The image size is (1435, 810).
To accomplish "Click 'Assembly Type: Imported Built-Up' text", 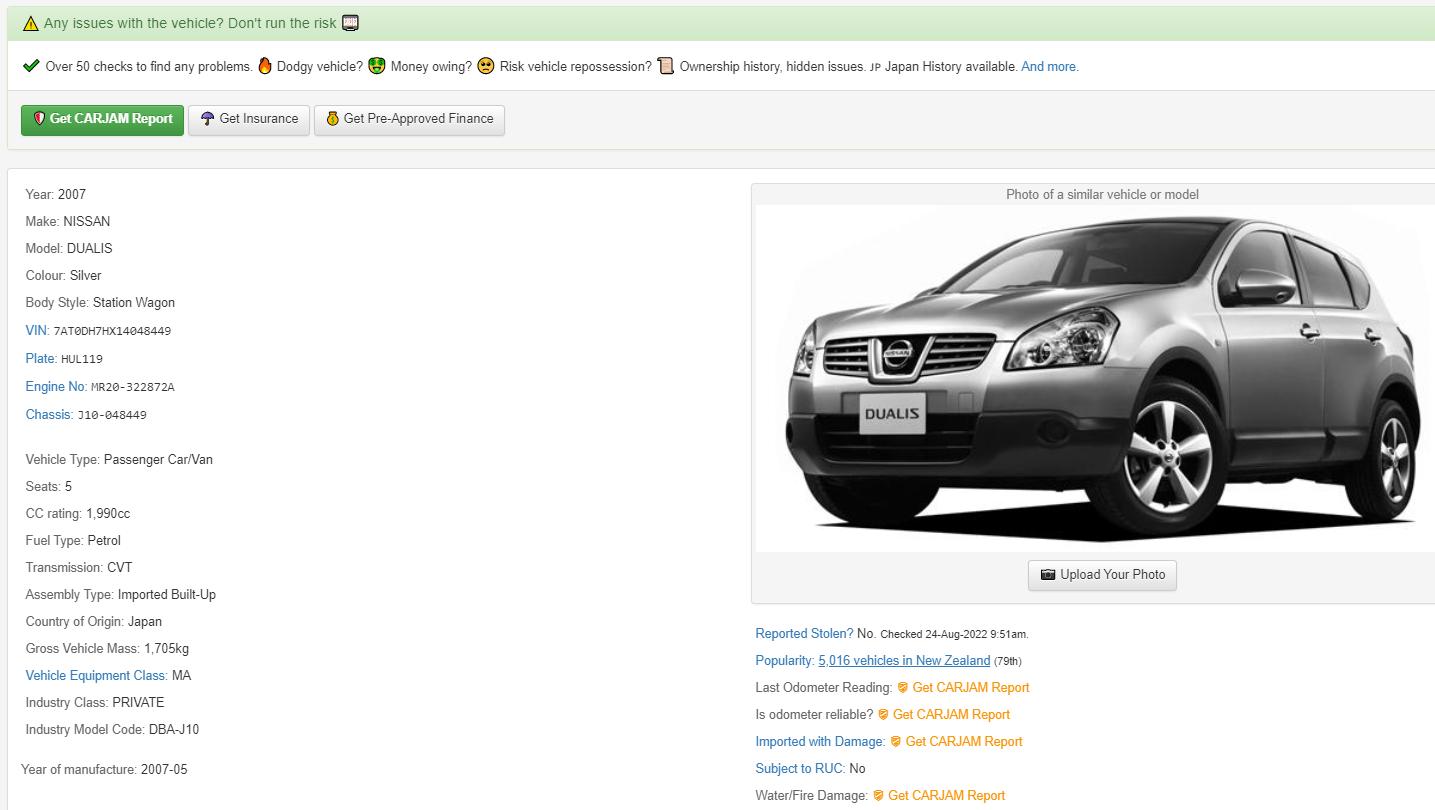I will click(121, 595).
